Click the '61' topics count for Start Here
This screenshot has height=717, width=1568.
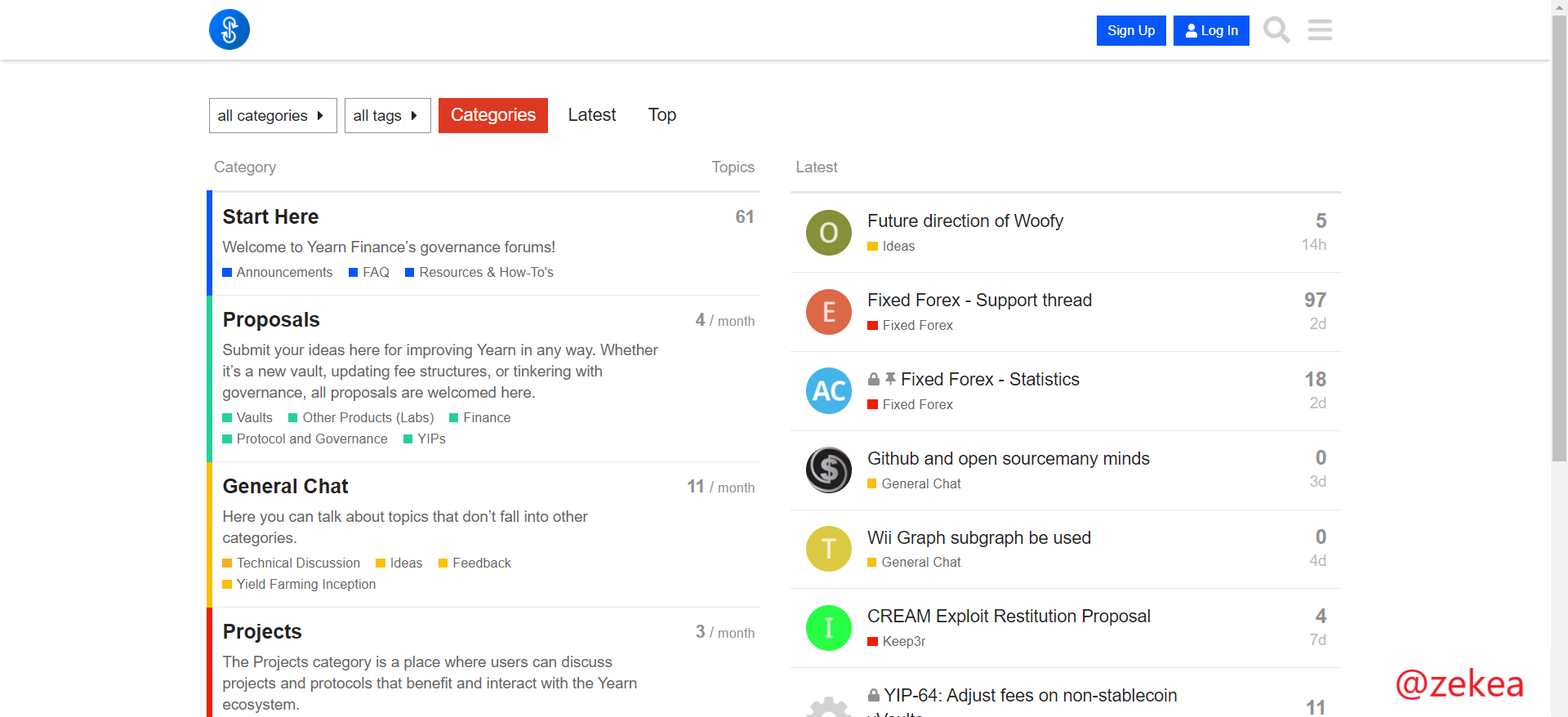tap(744, 216)
